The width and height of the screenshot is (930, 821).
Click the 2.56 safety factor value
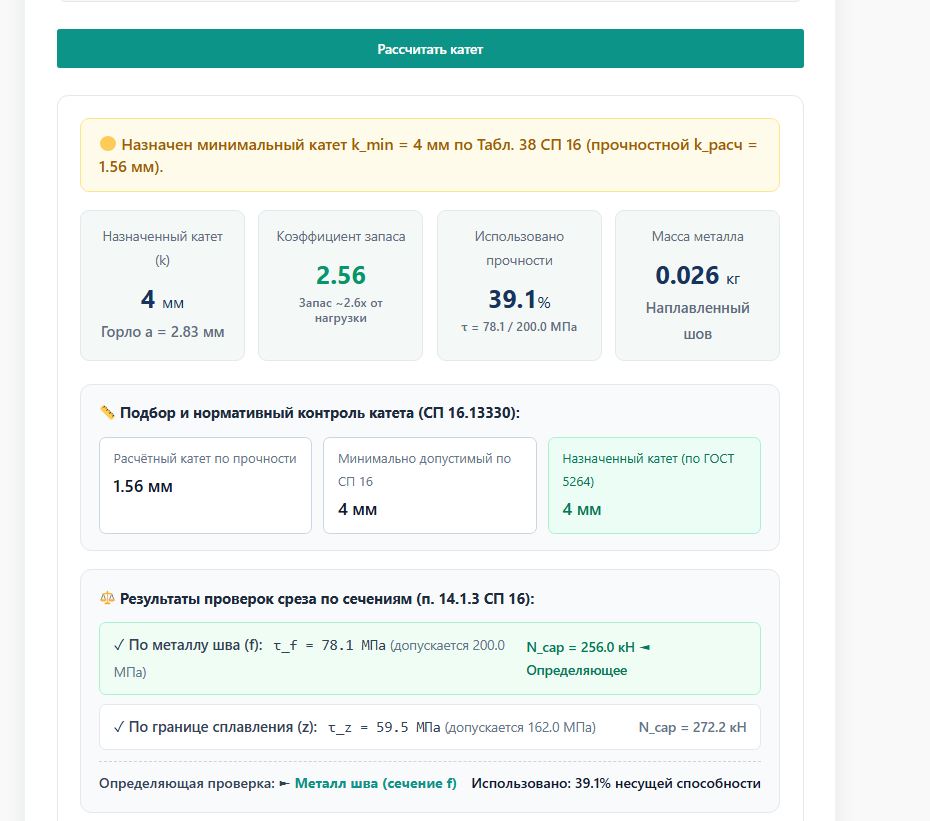click(340, 275)
